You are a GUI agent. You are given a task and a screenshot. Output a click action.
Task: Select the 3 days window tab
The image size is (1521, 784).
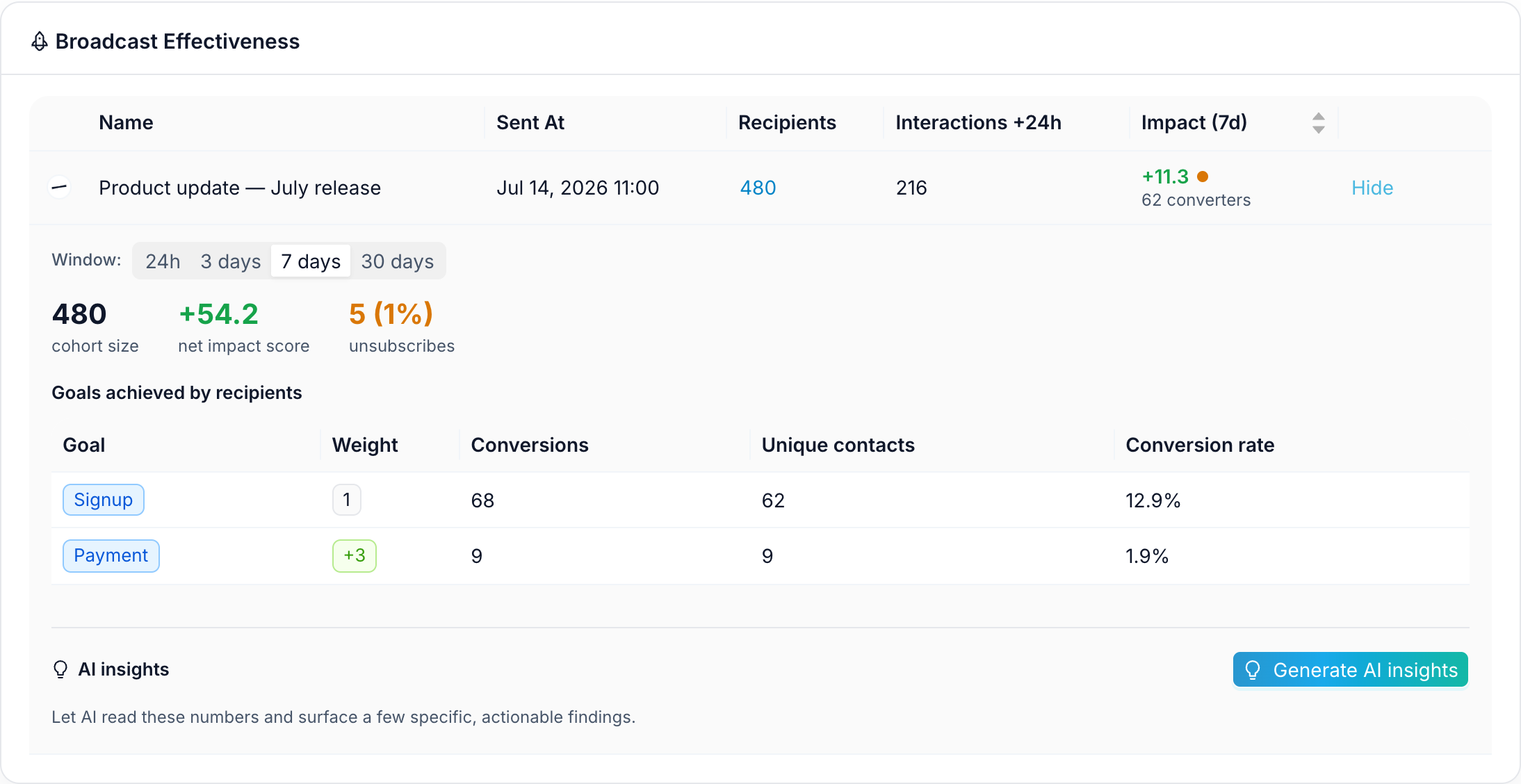pos(231,261)
